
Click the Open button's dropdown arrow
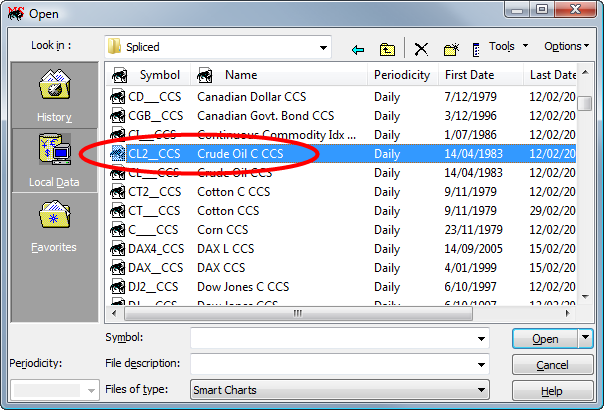click(586, 339)
